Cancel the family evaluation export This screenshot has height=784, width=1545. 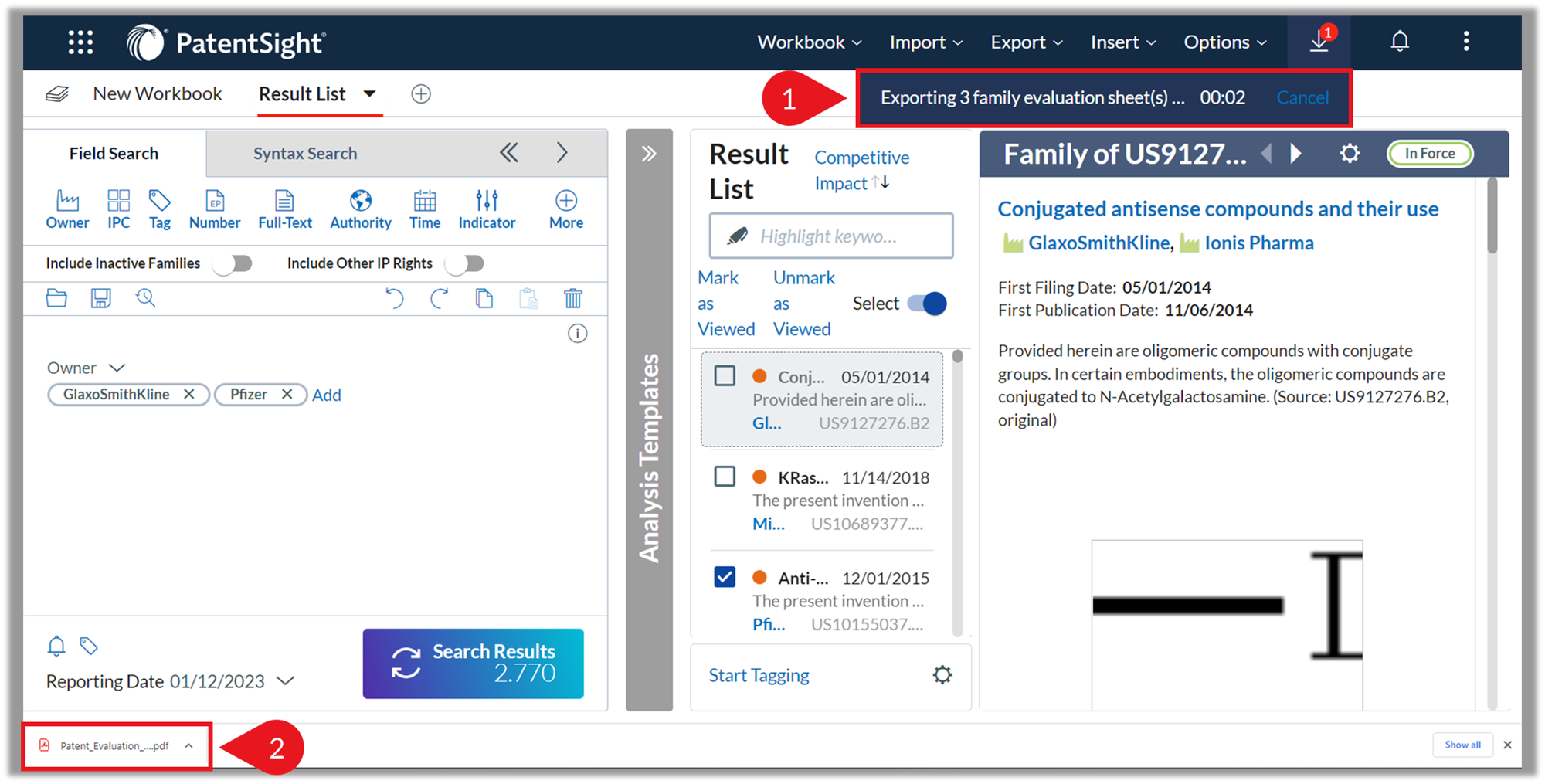click(1302, 98)
